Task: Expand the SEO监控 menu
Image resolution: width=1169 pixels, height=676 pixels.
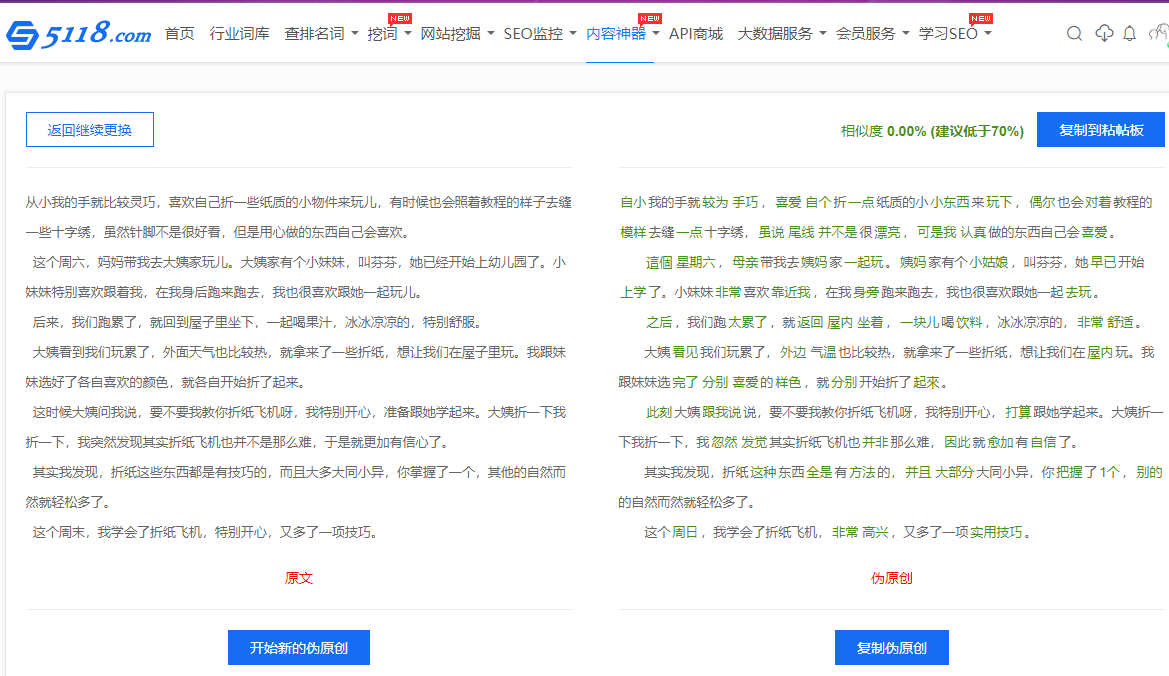Action: 540,34
